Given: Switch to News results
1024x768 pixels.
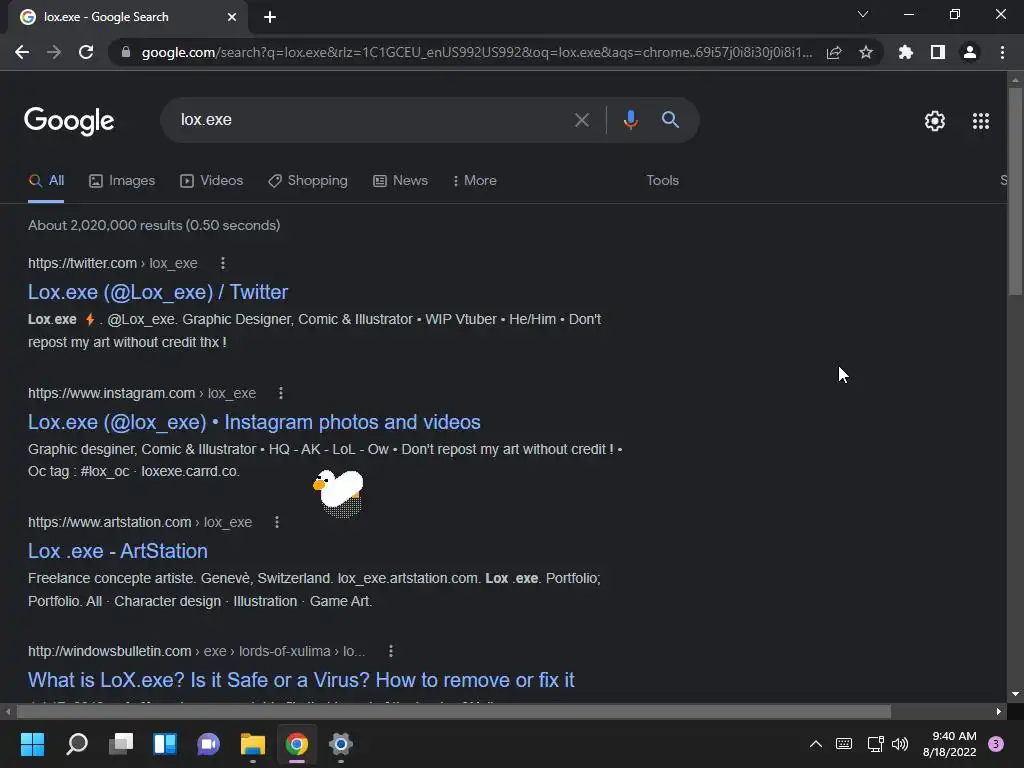Looking at the screenshot, I should coord(400,181).
